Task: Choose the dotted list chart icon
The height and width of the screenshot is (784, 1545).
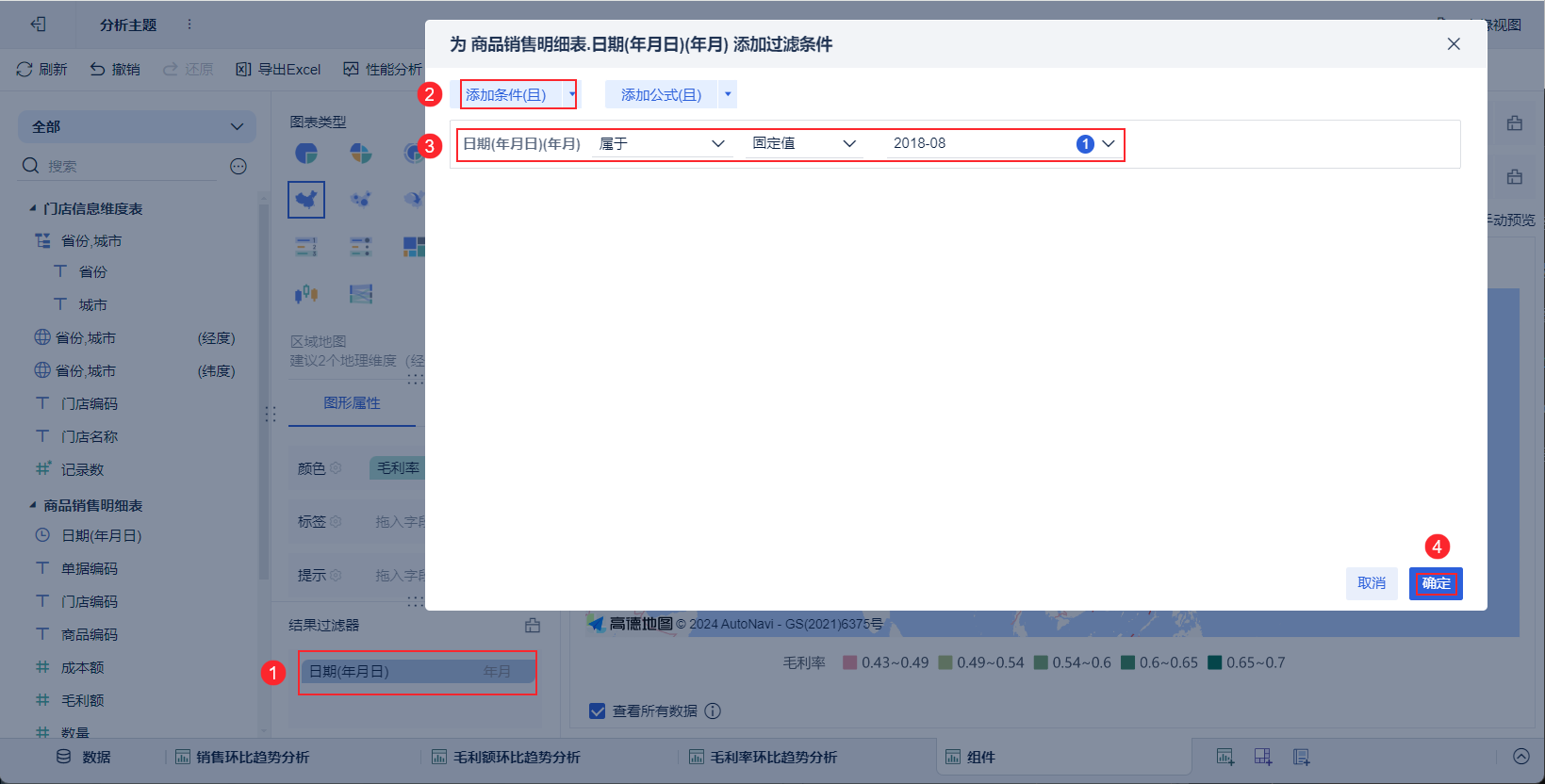Action: (361, 247)
